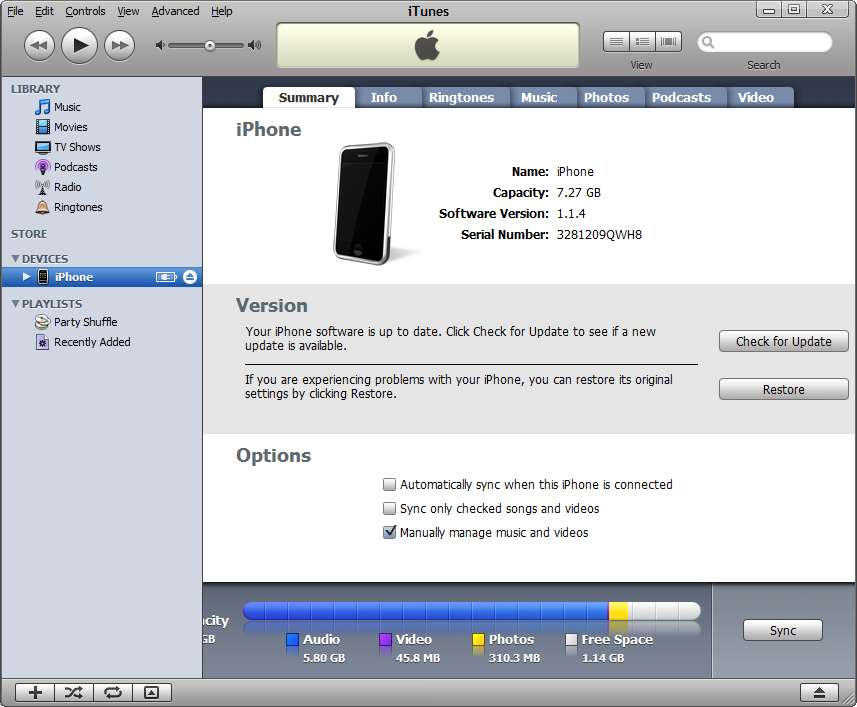This screenshot has width=857, height=707.
Task: Click the Restore button
Action: tap(784, 390)
